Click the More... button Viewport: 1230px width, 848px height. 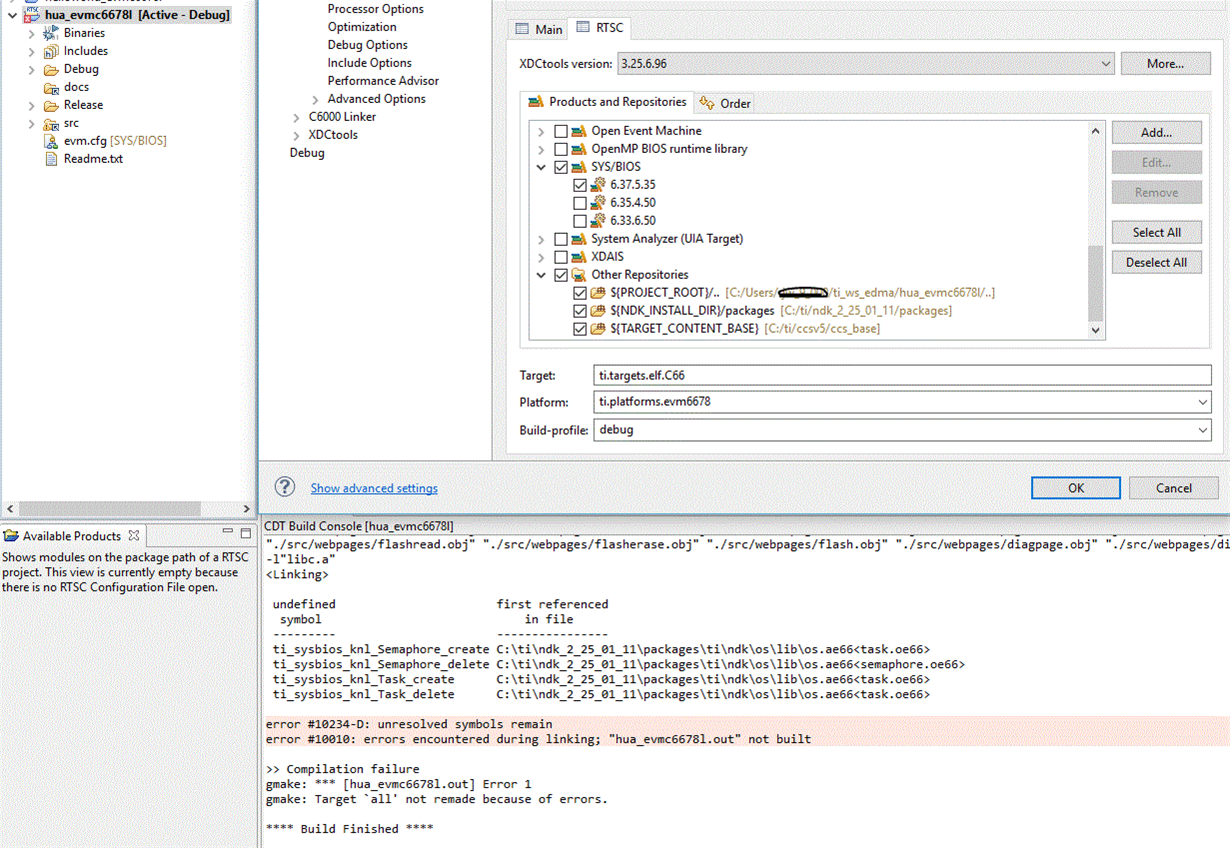1165,64
